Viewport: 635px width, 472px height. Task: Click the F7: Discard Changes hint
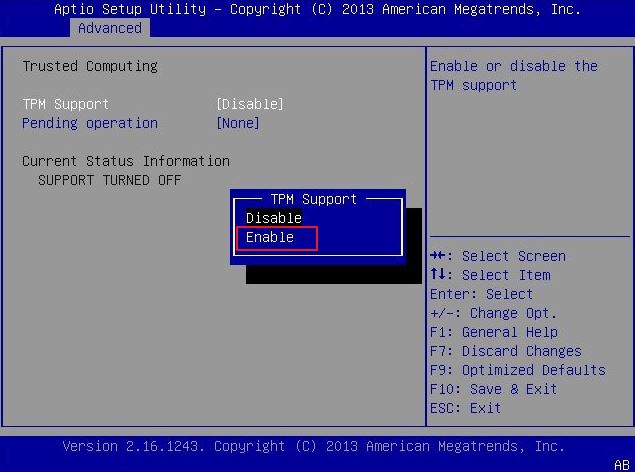pos(506,351)
